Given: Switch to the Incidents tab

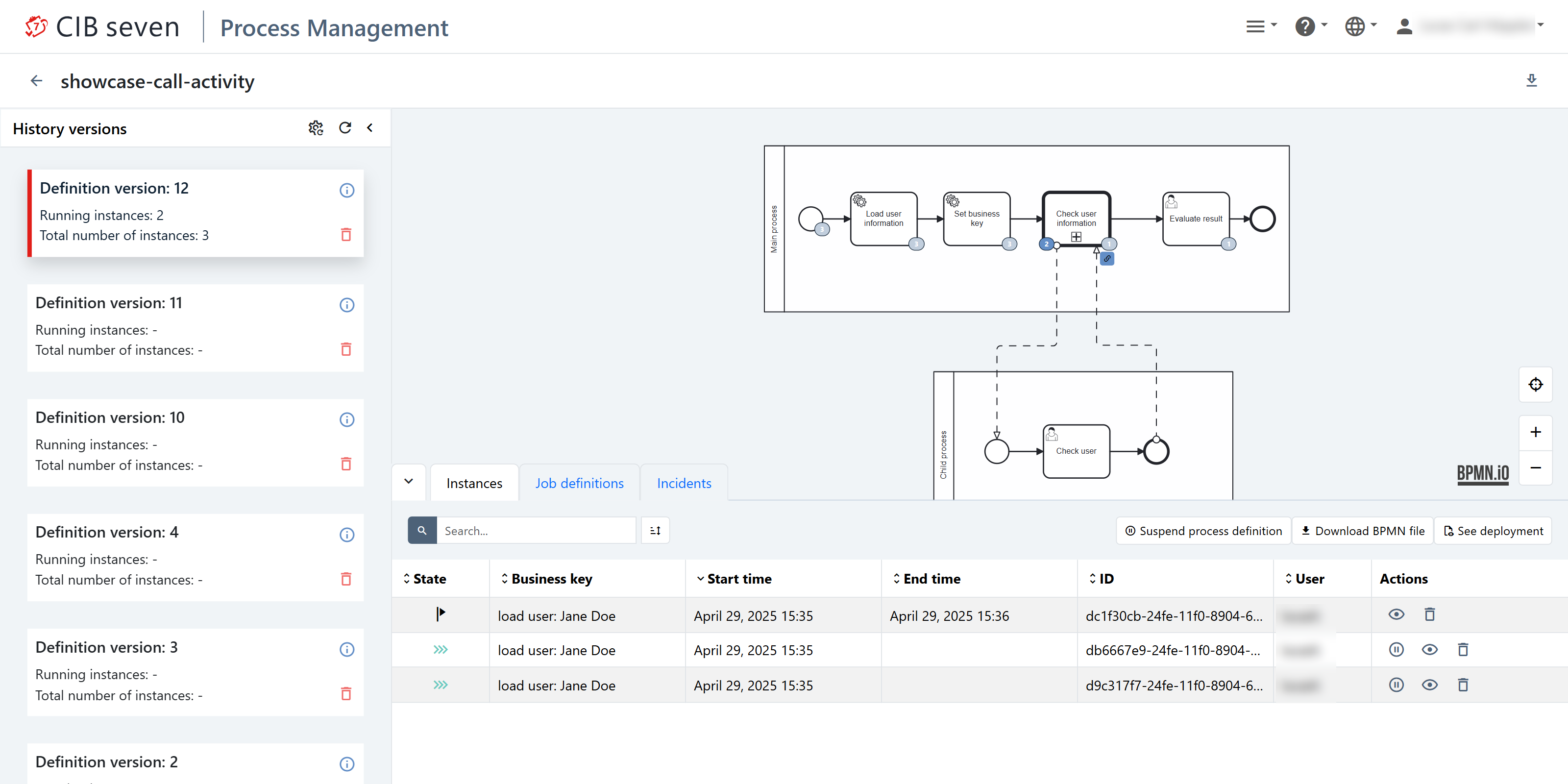Looking at the screenshot, I should point(684,483).
